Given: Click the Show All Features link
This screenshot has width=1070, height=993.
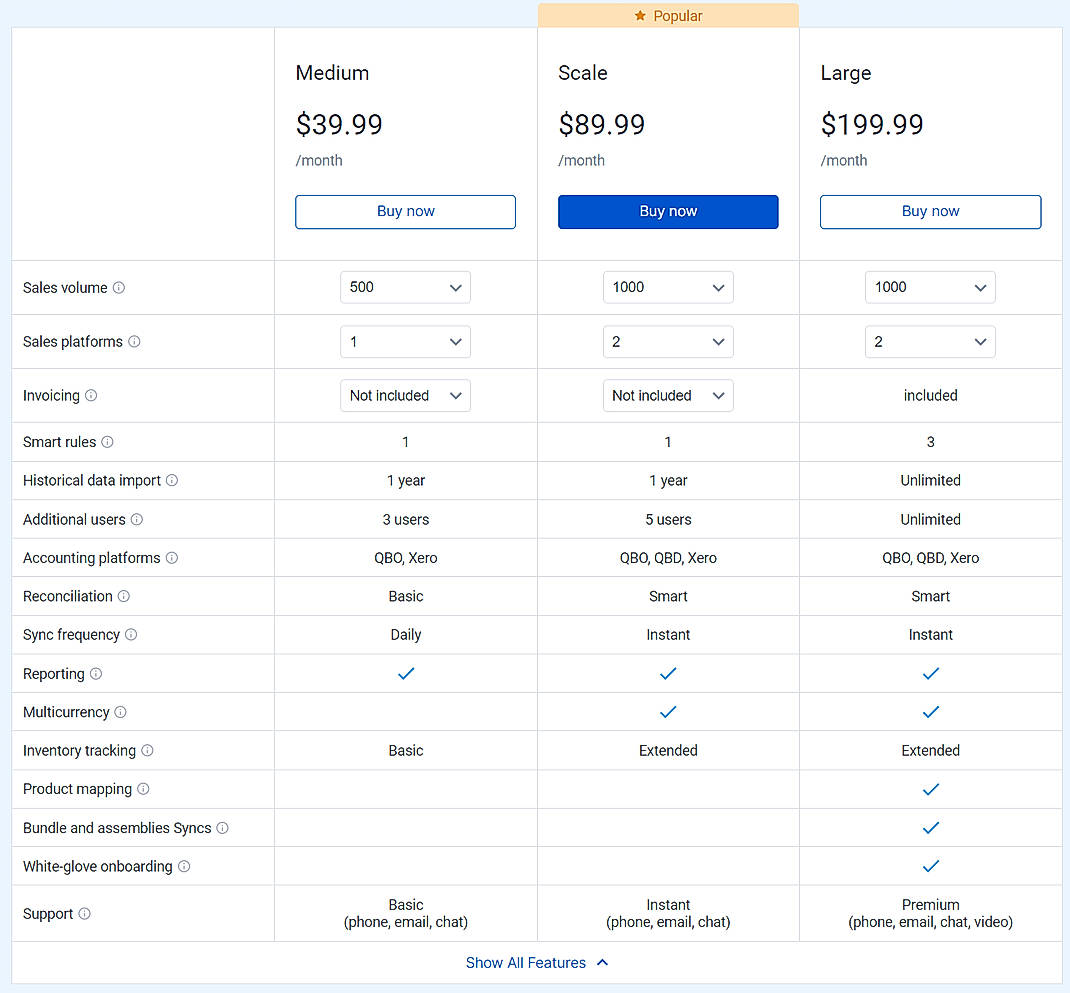Looking at the screenshot, I should pos(525,962).
